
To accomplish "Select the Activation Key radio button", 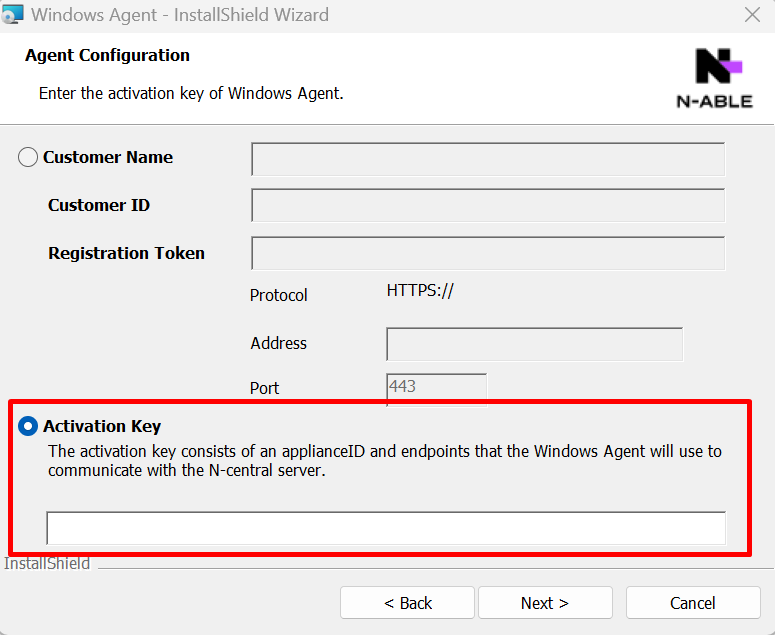I will 28,426.
